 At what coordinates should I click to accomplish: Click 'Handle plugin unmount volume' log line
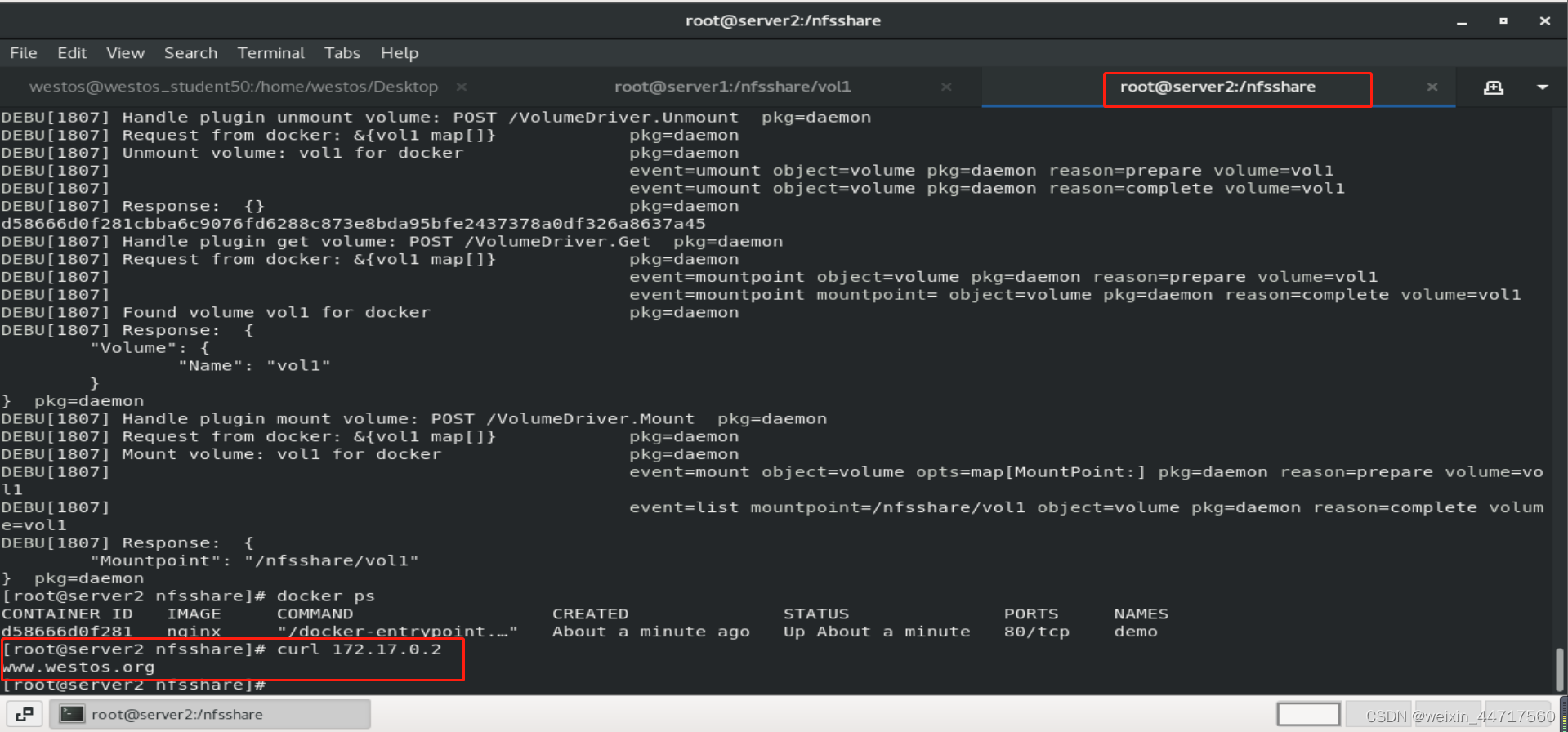[436, 118]
